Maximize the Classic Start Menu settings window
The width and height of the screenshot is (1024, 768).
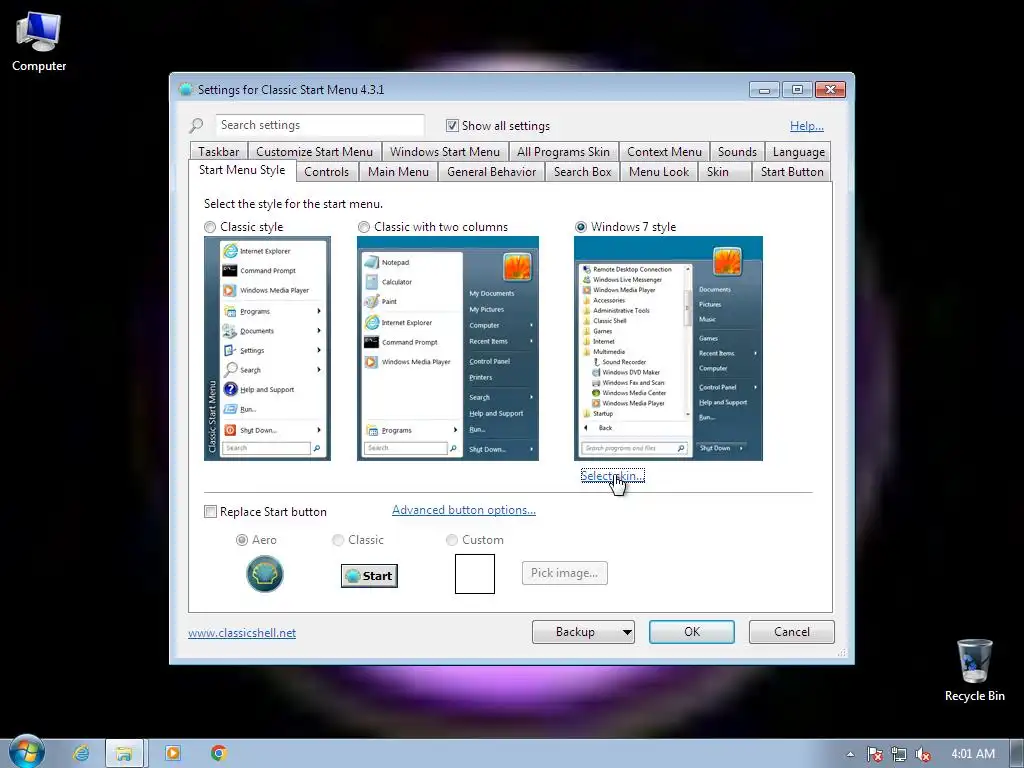click(797, 89)
